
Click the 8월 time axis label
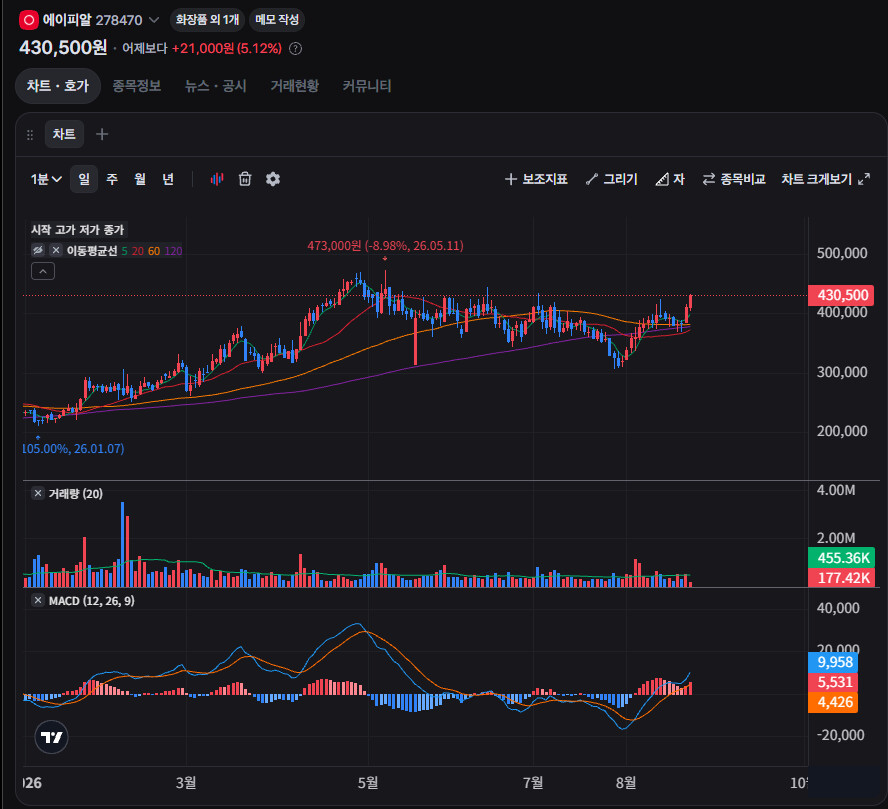pyautogui.click(x=626, y=783)
